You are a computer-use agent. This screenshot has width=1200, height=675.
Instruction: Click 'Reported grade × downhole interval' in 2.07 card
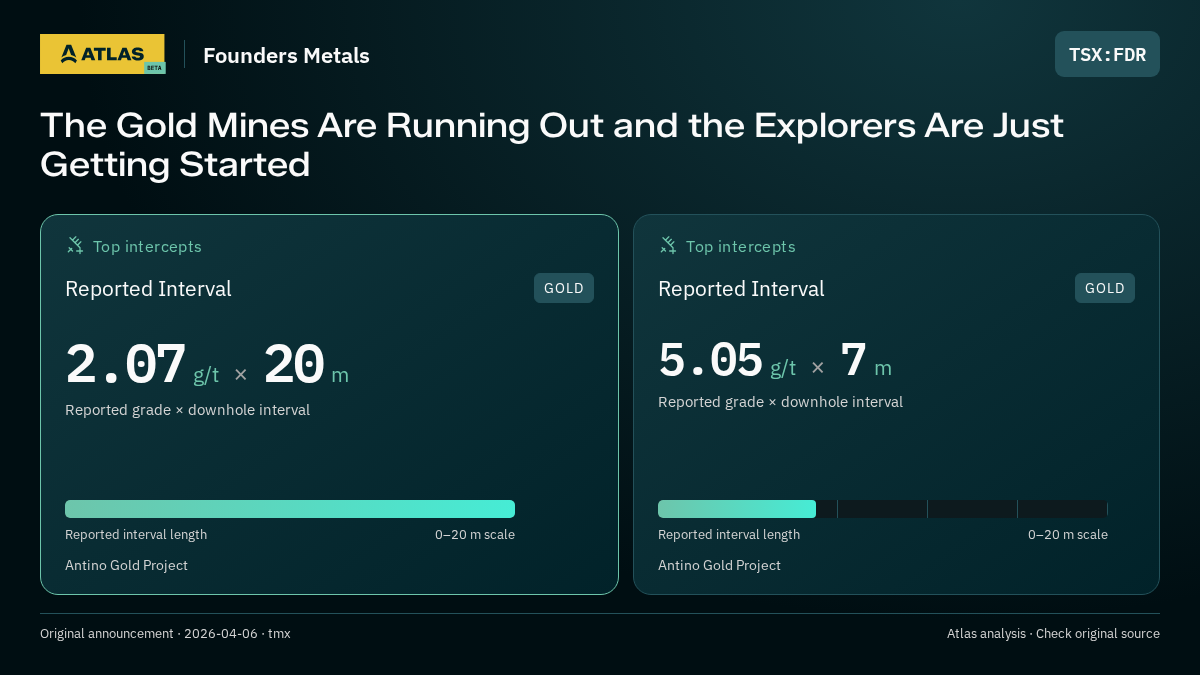coord(187,410)
